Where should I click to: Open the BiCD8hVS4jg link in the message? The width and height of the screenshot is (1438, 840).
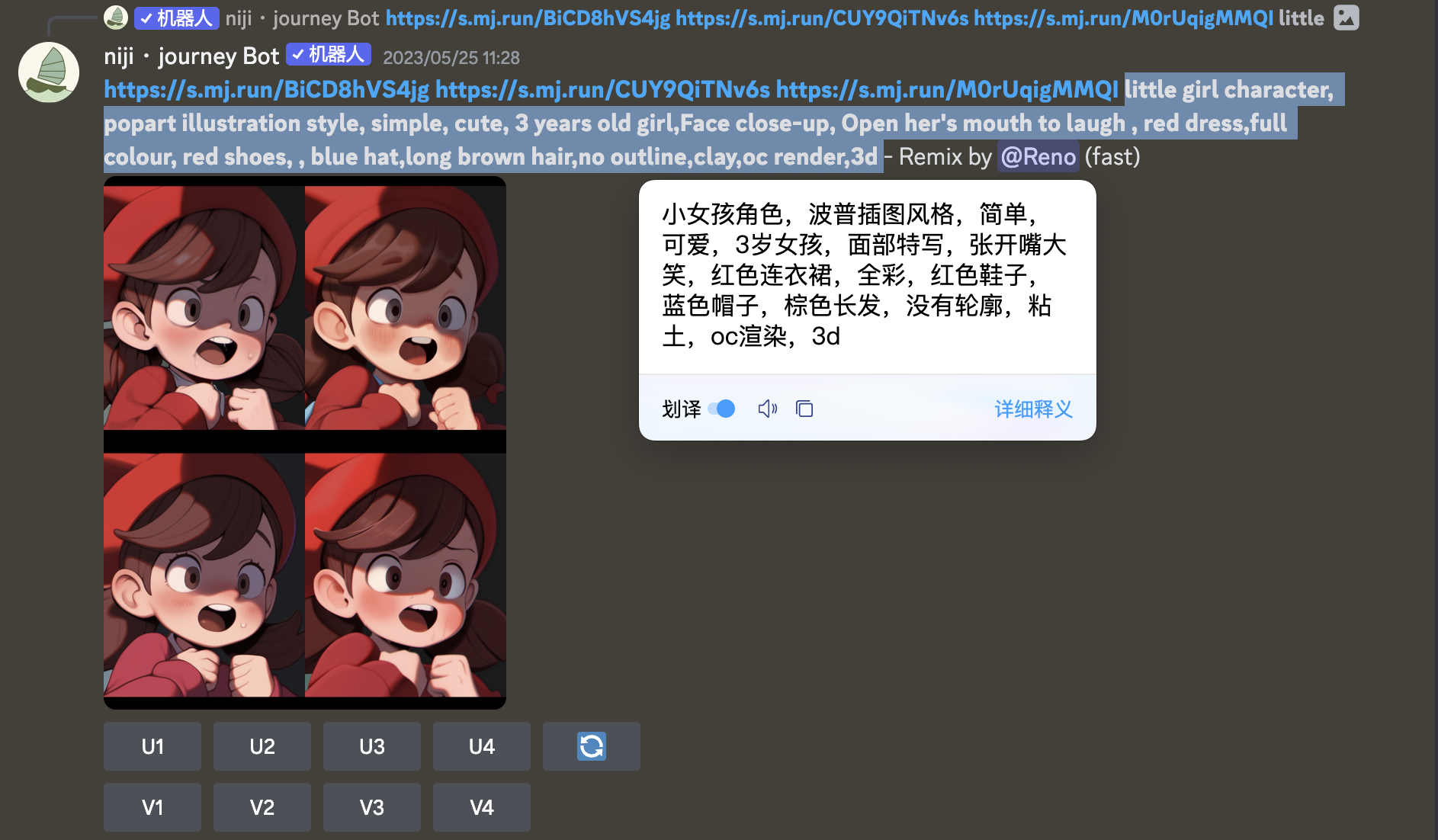click(x=267, y=90)
